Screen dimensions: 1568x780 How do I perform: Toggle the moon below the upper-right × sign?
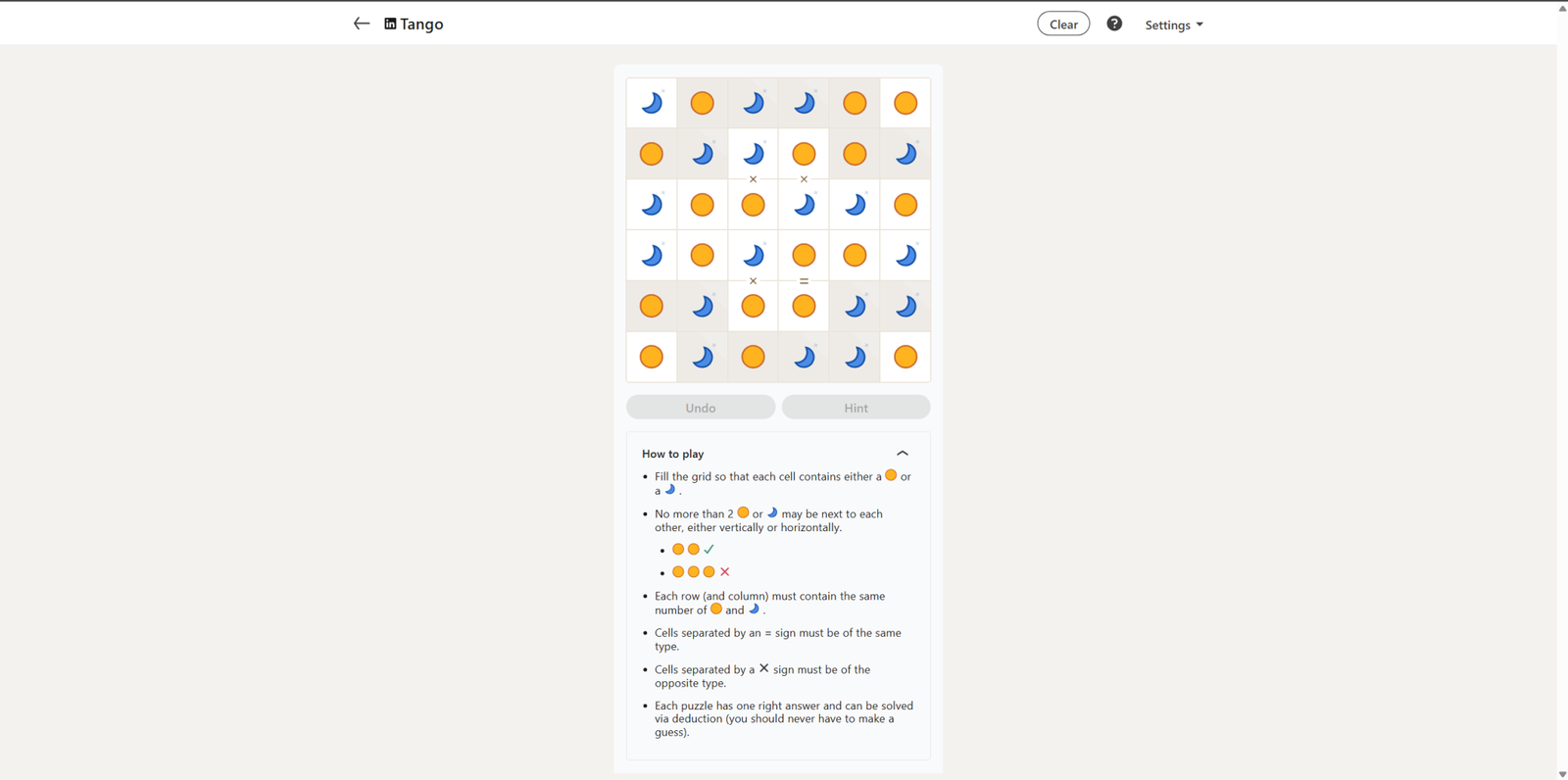(804, 205)
